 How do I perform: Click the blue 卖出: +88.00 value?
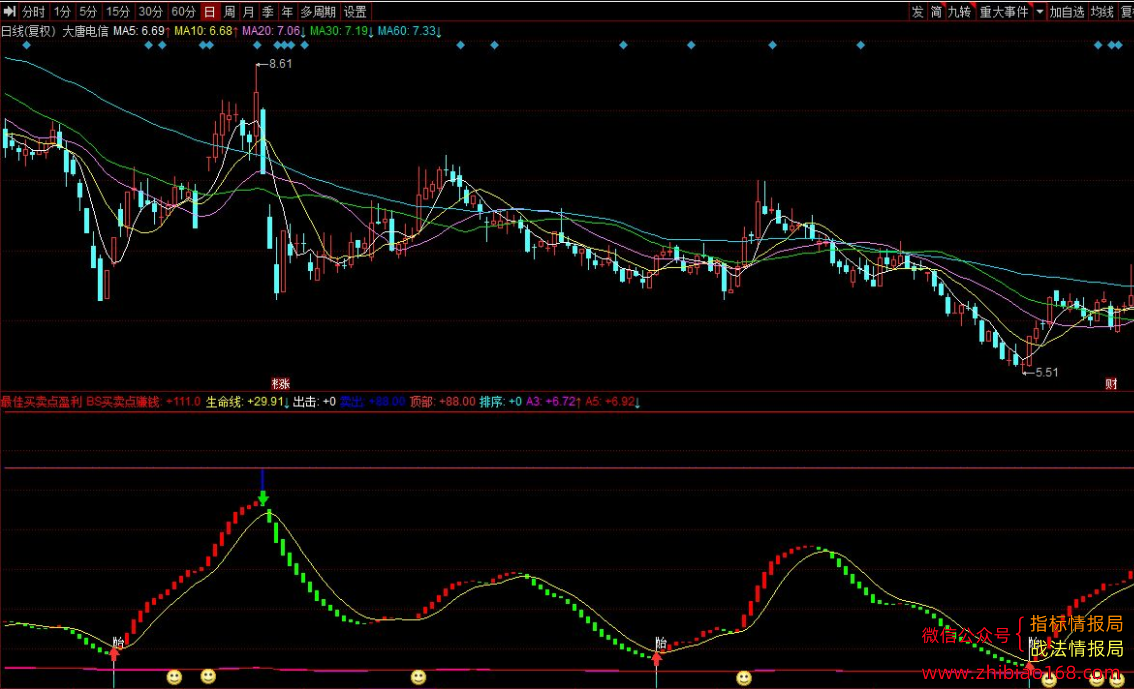(372, 401)
